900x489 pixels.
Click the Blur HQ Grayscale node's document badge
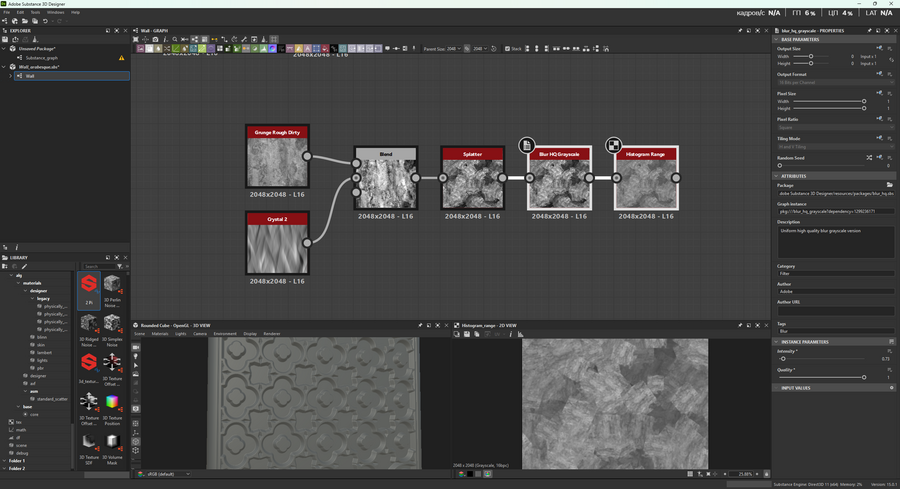click(527, 146)
